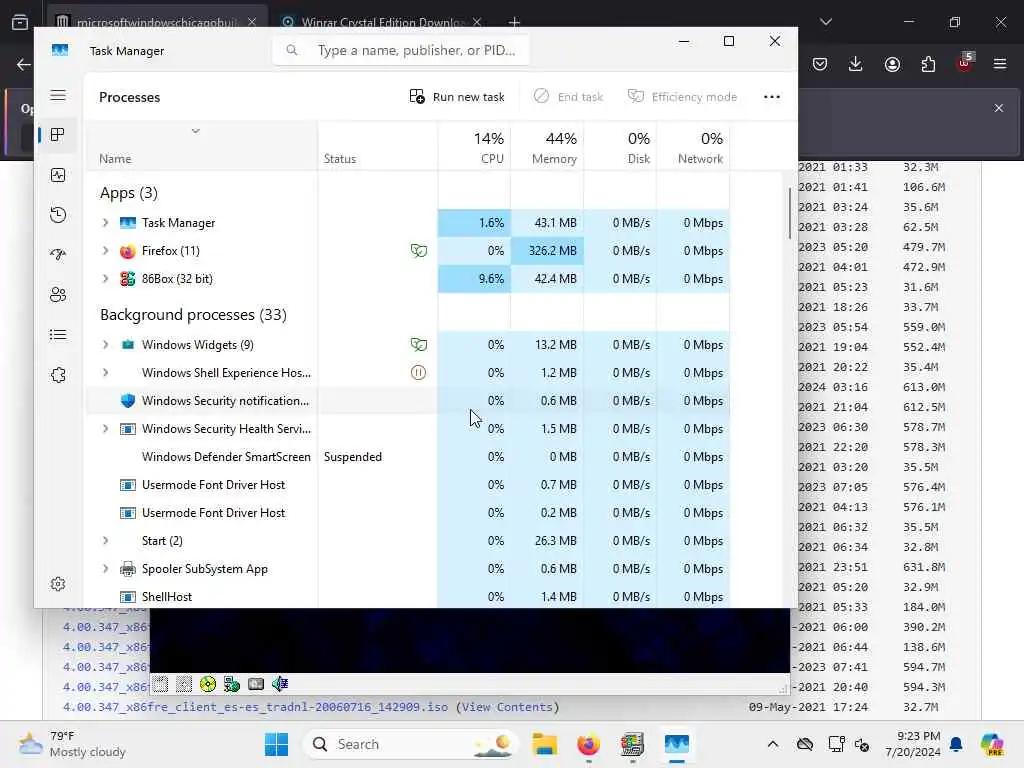Viewport: 1024px width, 768px height.
Task: Open the View Contents link in Firefox page
Action: click(x=507, y=707)
